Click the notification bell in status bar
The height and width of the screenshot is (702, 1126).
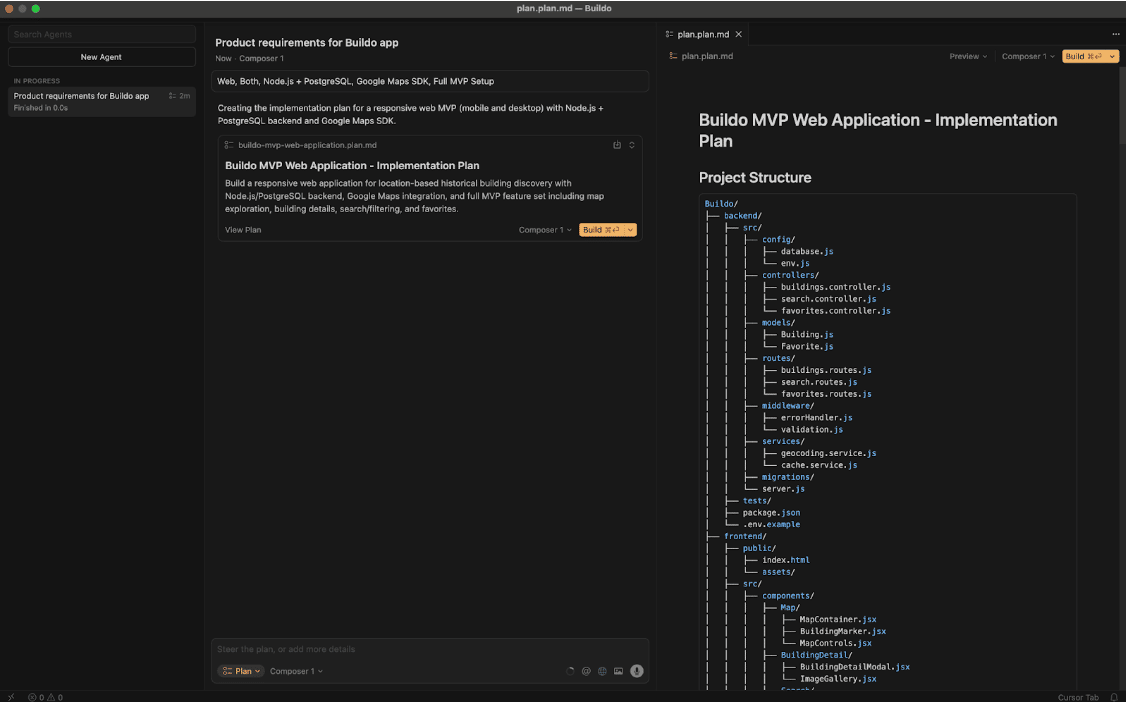coord(1115,697)
